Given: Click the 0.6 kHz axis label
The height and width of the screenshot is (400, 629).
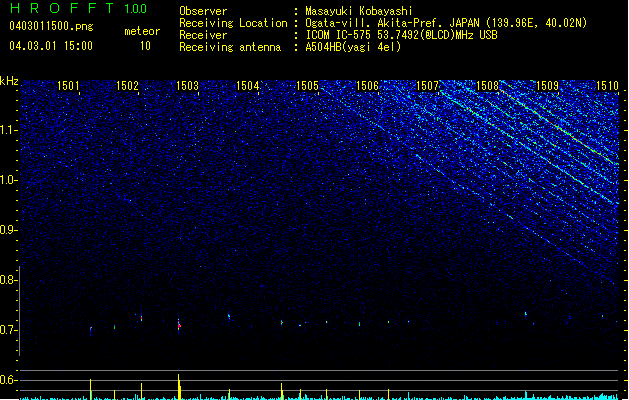Looking at the screenshot, I should coord(8,380).
